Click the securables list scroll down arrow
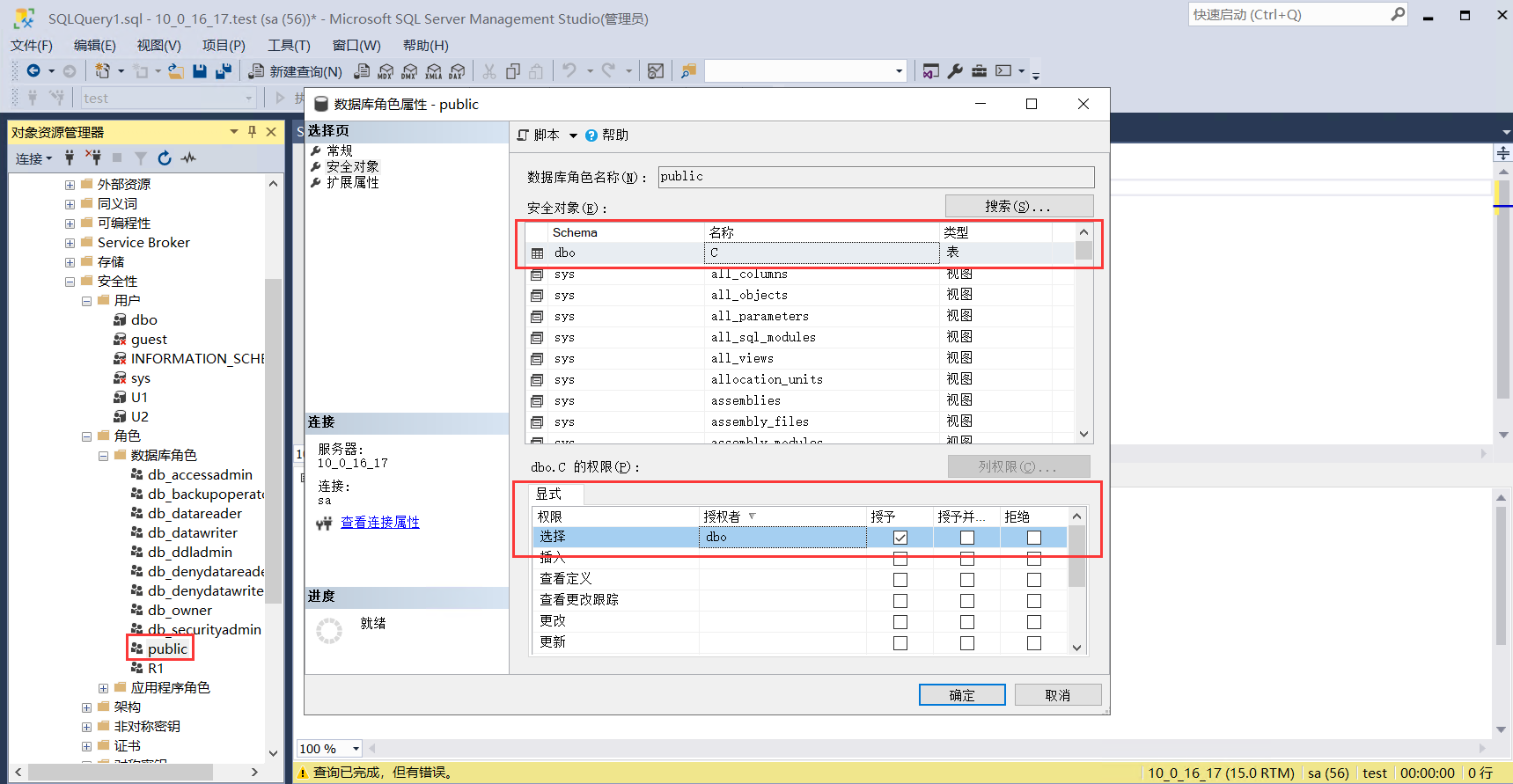1513x784 pixels. (1083, 434)
